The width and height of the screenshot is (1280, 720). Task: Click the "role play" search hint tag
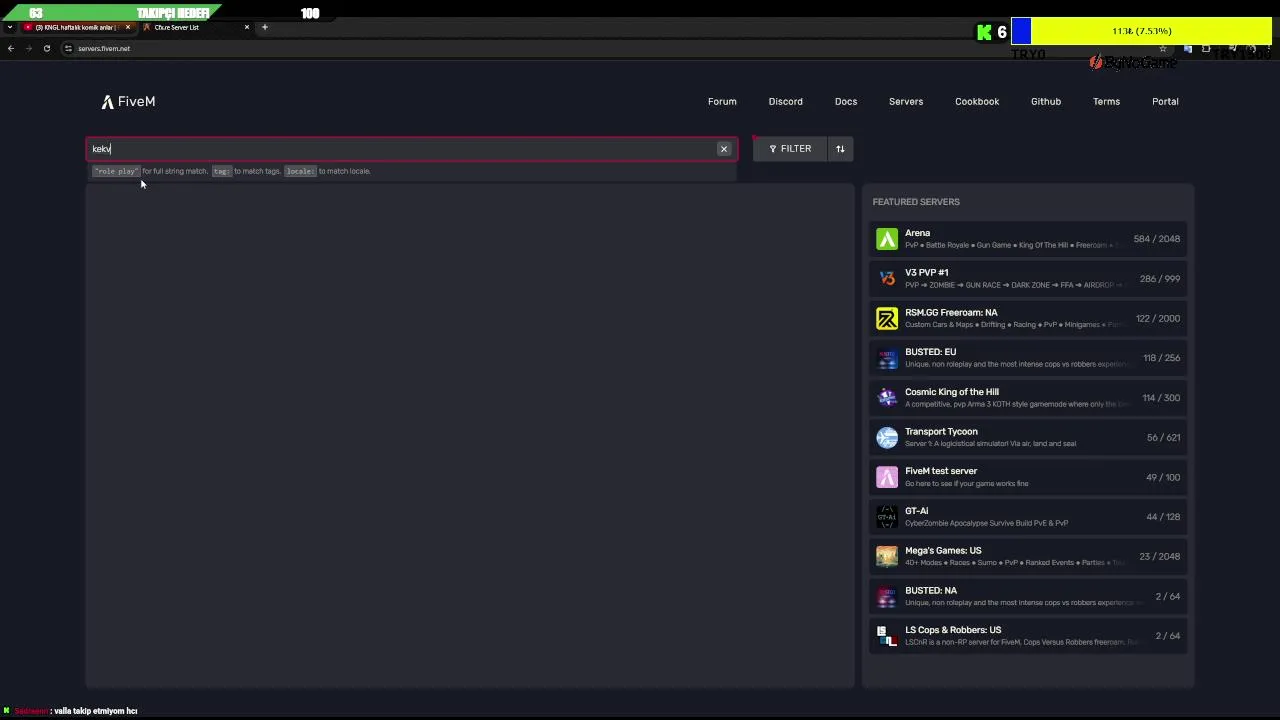tap(116, 171)
